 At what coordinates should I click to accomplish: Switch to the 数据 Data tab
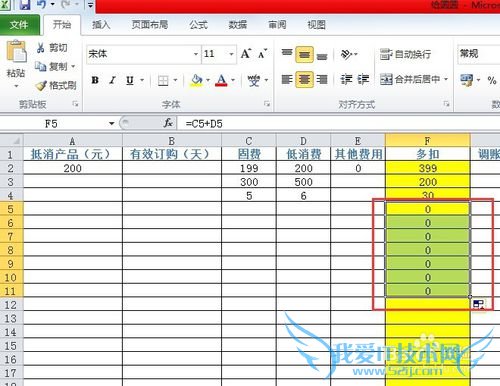point(238,25)
